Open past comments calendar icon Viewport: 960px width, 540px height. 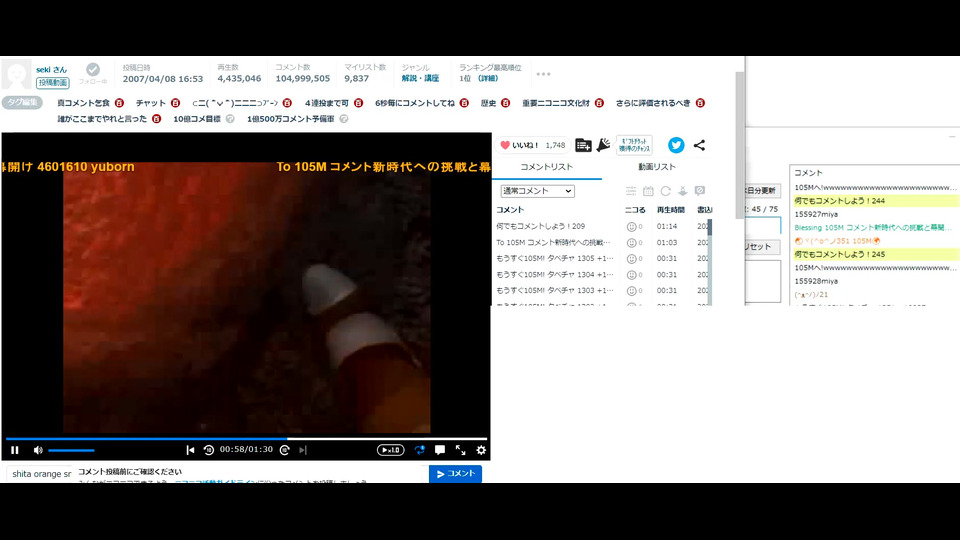(x=648, y=191)
